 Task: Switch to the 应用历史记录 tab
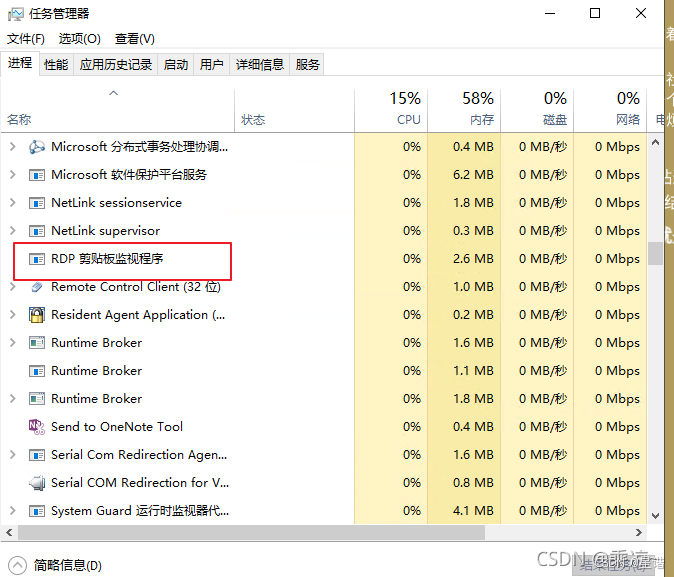coord(116,64)
